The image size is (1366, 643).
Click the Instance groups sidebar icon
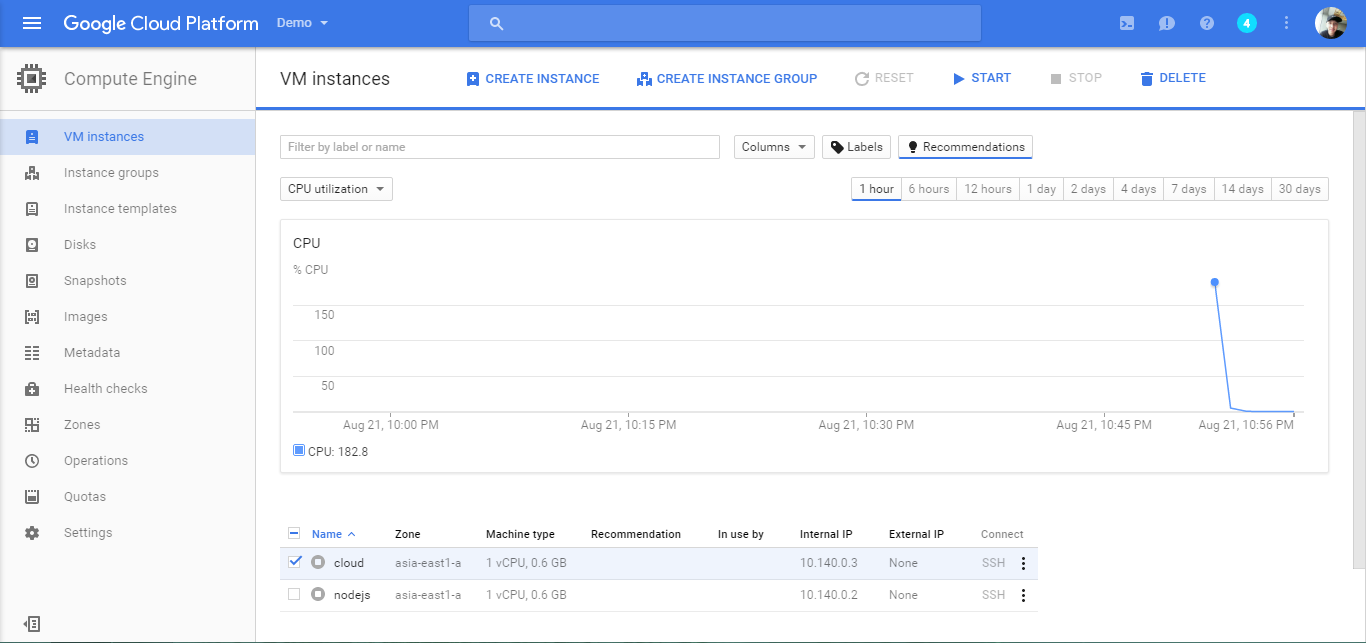(x=32, y=173)
